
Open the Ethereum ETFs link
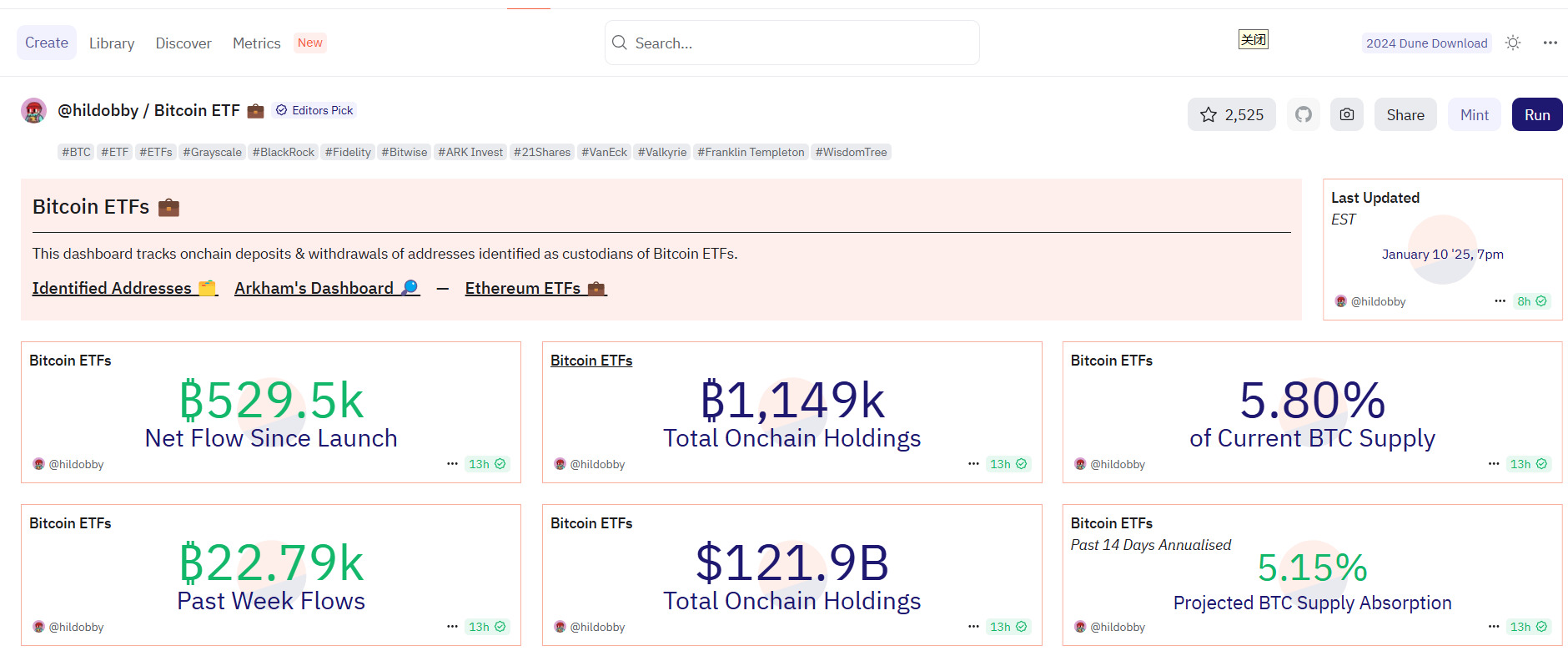536,288
